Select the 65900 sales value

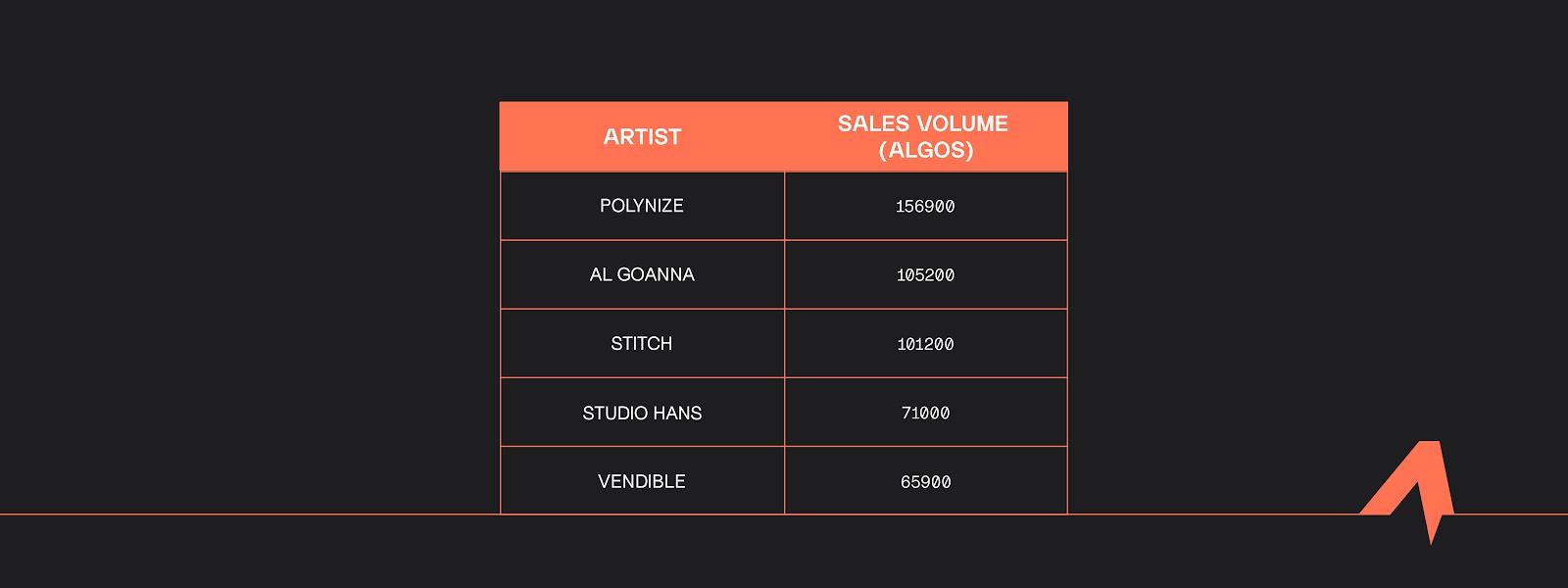(925, 482)
